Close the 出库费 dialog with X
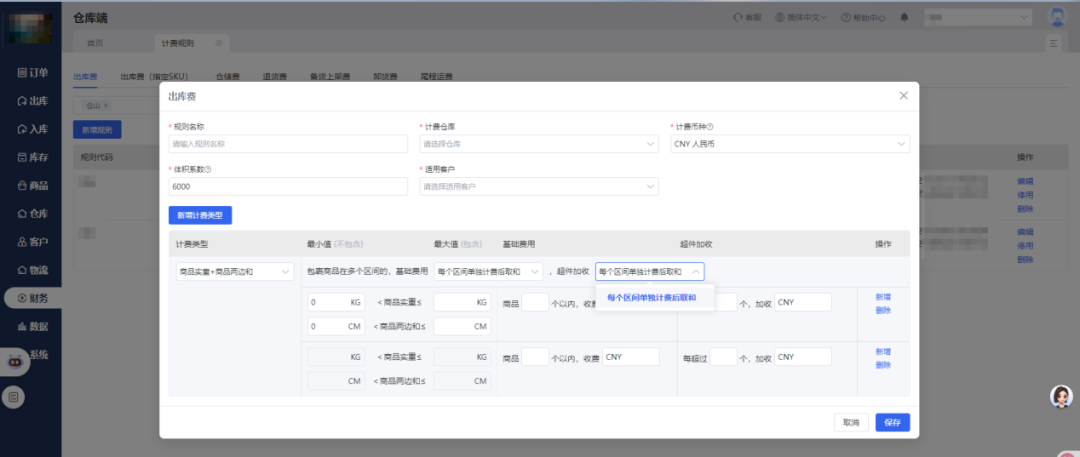Image resolution: width=1080 pixels, height=457 pixels. (903, 96)
